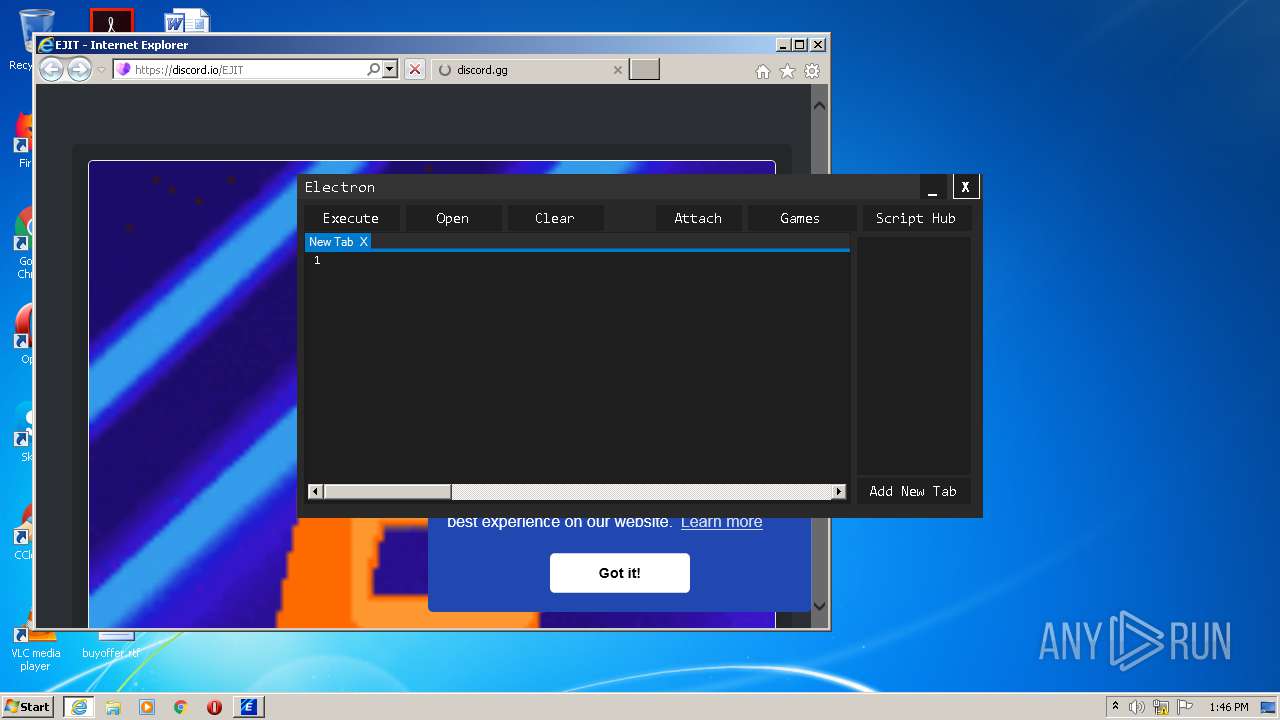
Task: Select buyoffer.rtf desktop file
Action: click(x=110, y=646)
